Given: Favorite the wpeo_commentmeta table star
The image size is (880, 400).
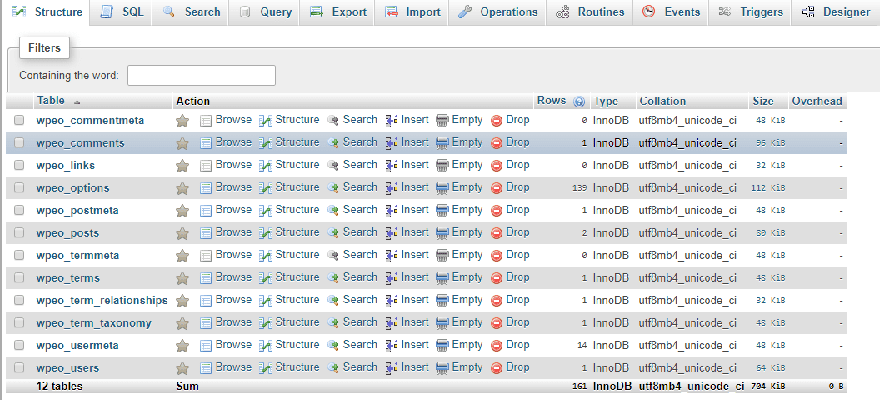Looking at the screenshot, I should (x=182, y=121).
